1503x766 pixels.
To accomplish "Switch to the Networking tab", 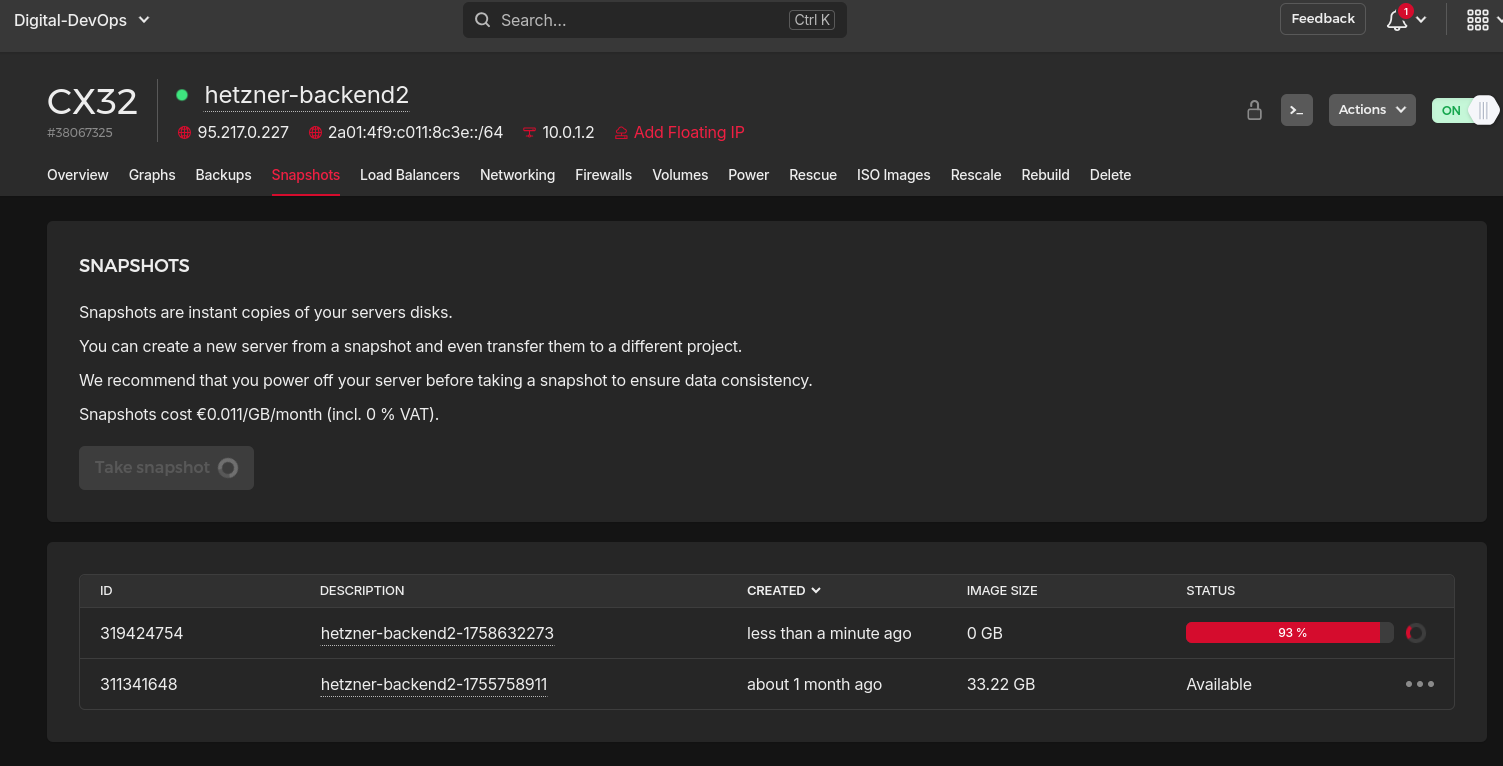I will [x=518, y=175].
